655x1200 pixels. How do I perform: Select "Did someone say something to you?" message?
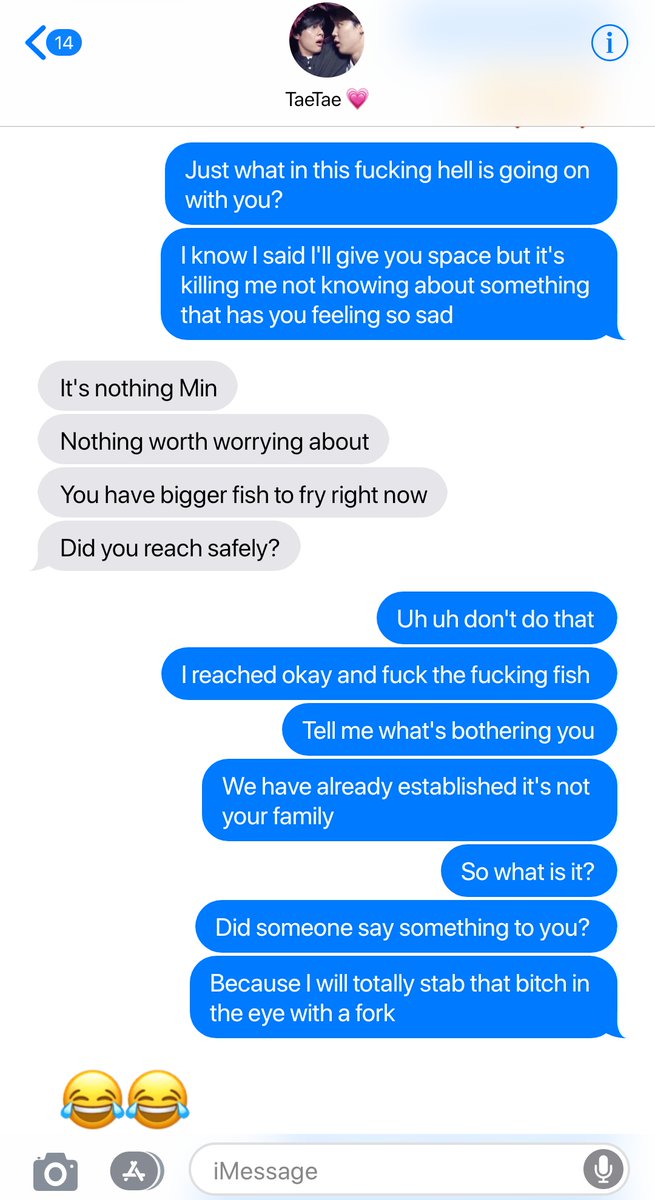pyautogui.click(x=405, y=926)
